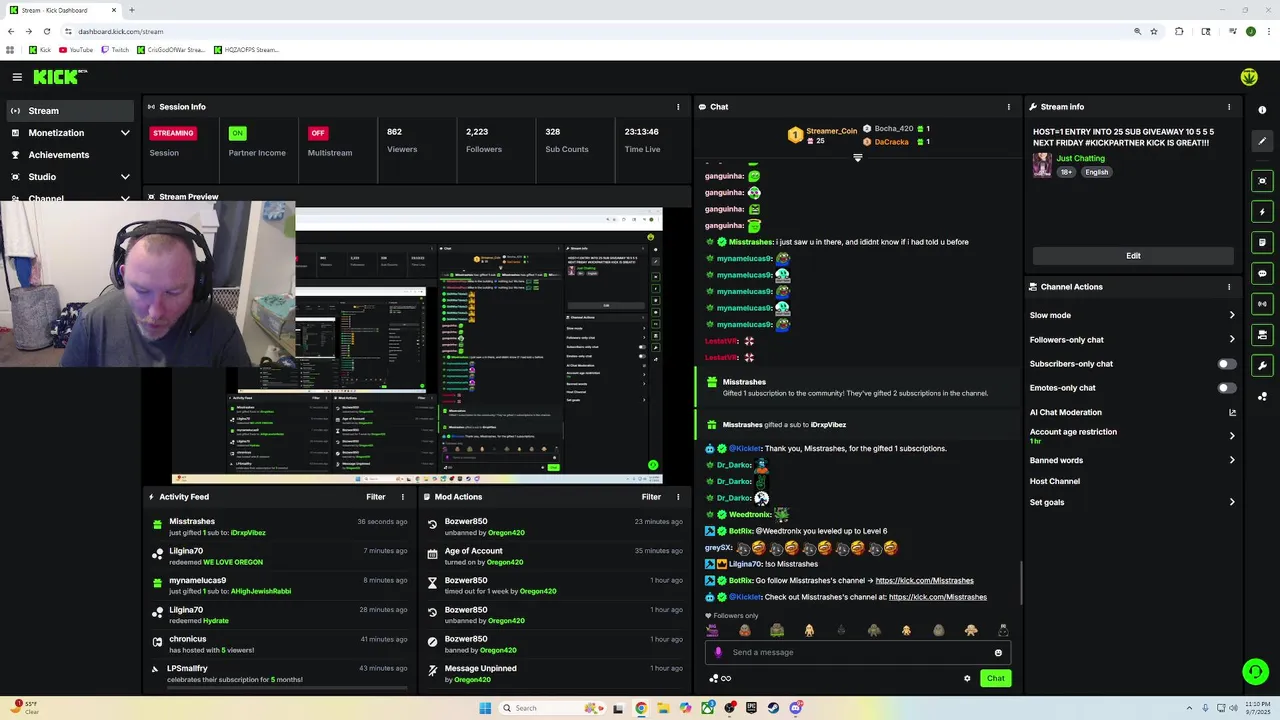The image size is (1280, 720).
Task: Toggle Emotes-only chat switch
Action: click(x=1226, y=388)
